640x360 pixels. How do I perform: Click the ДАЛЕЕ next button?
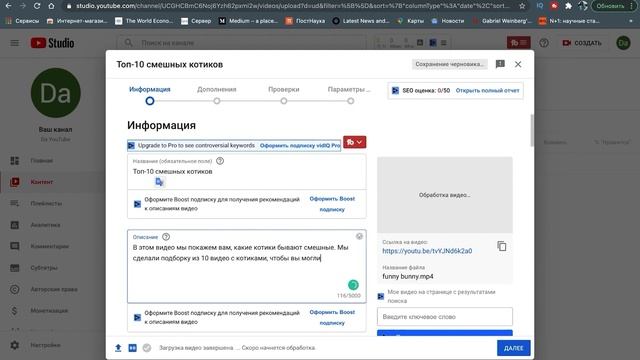click(513, 348)
